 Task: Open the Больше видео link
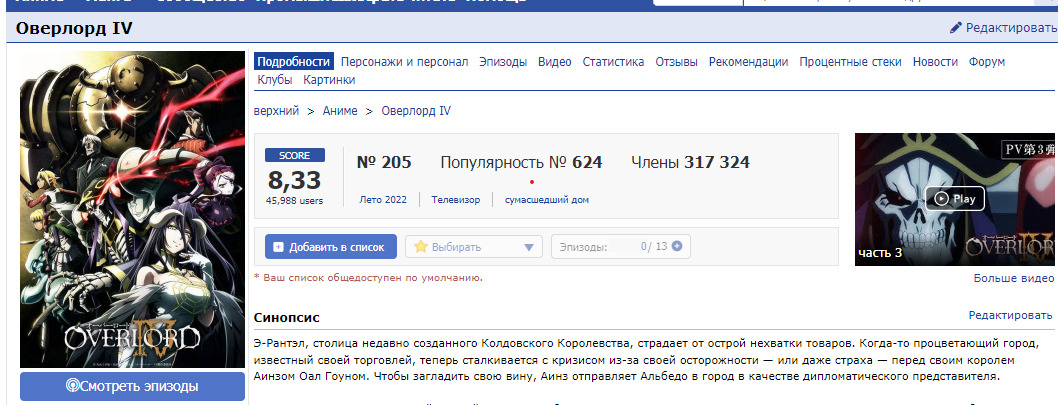(x=1013, y=278)
